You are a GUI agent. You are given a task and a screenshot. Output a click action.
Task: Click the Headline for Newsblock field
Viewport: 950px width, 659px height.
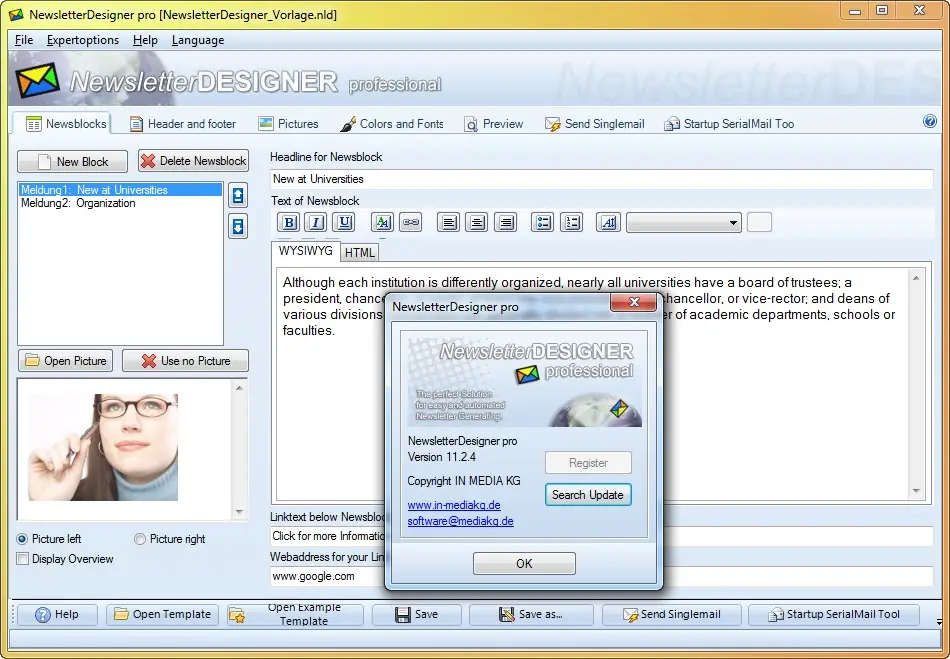601,179
